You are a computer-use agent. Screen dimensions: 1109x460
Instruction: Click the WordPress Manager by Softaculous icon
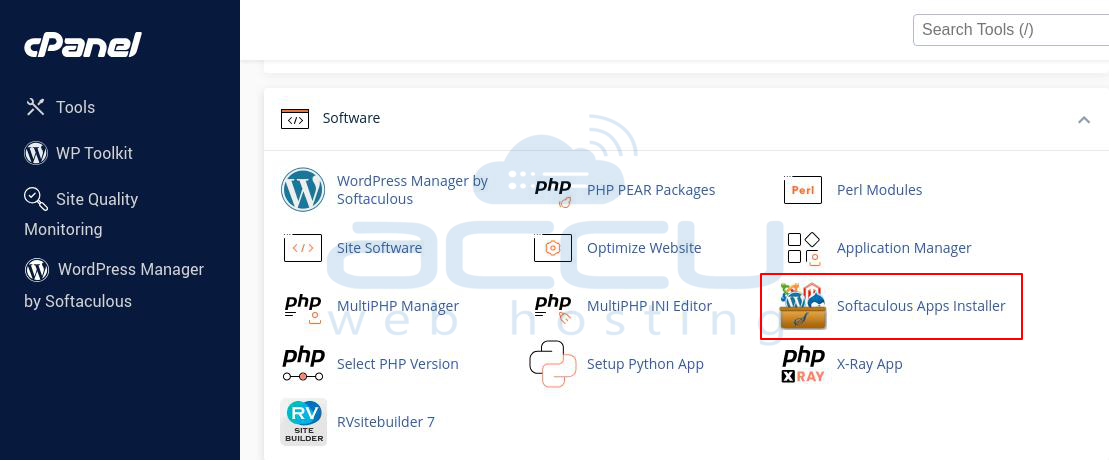(x=303, y=190)
